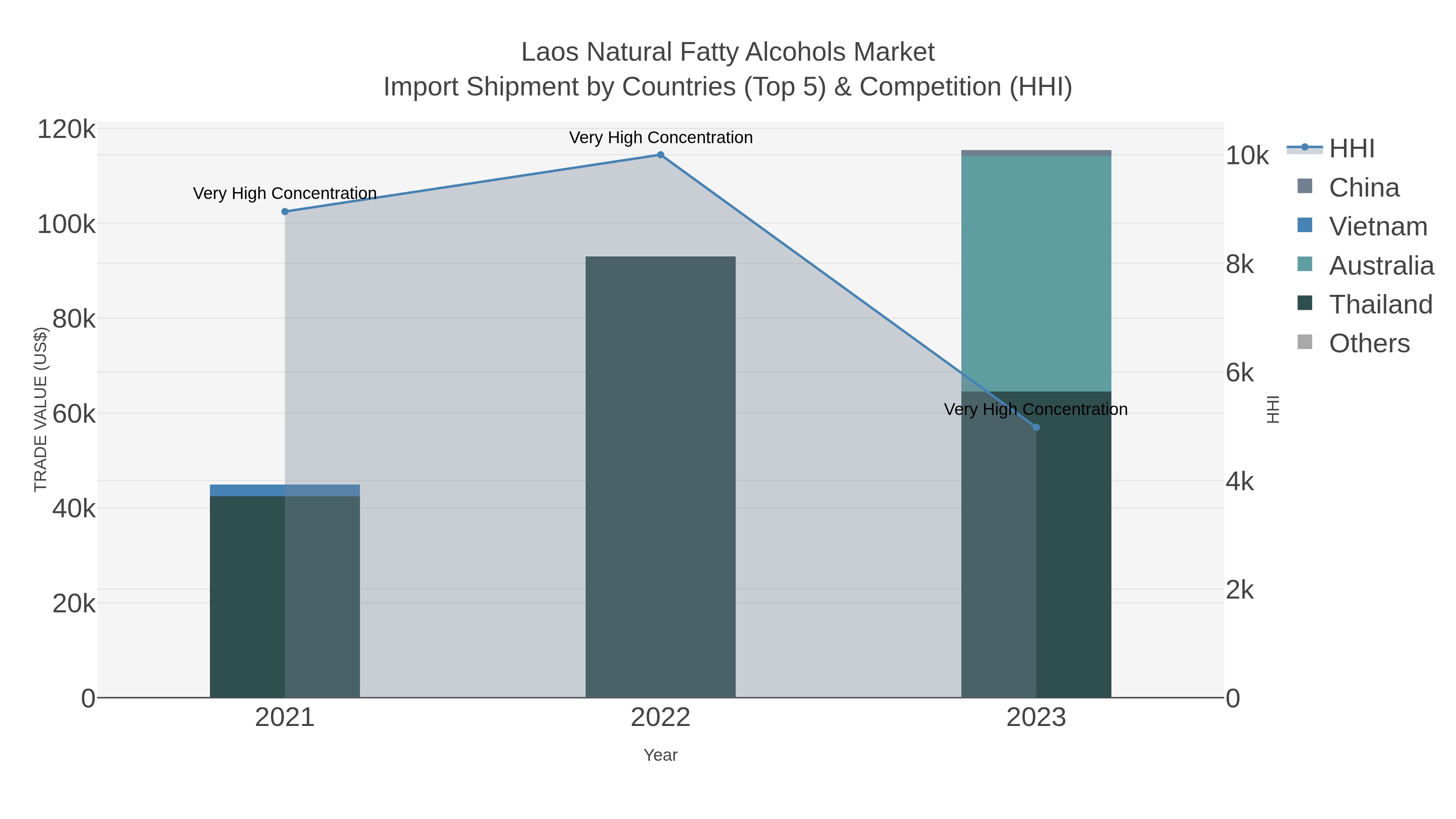
Task: Toggle the Others legend entry
Action: tap(1354, 344)
